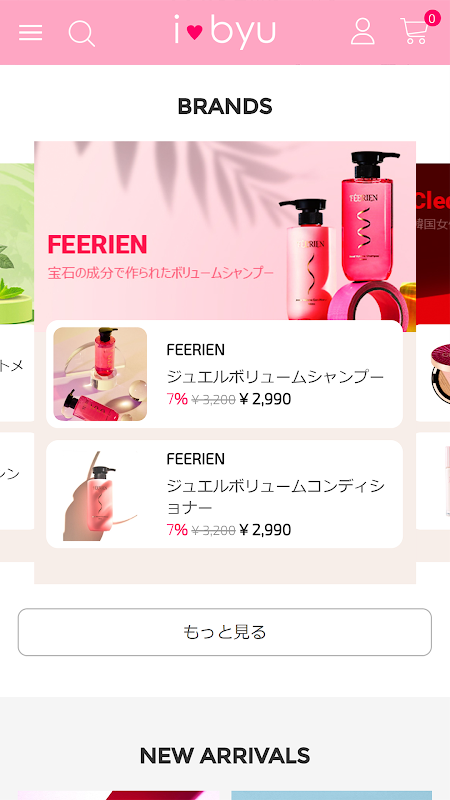Open the ジュエルボリュームコンディショナー product title
The width and height of the screenshot is (450, 800).
tap(276, 496)
